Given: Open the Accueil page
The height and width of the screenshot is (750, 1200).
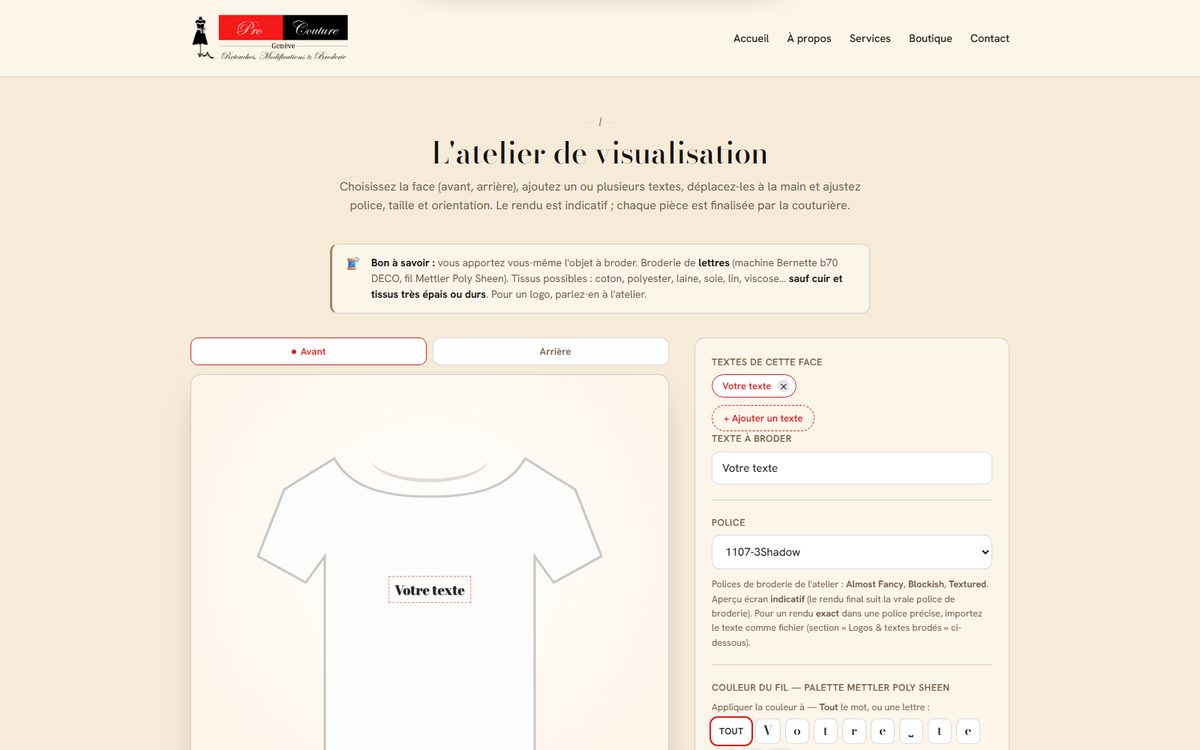Looking at the screenshot, I should point(751,38).
